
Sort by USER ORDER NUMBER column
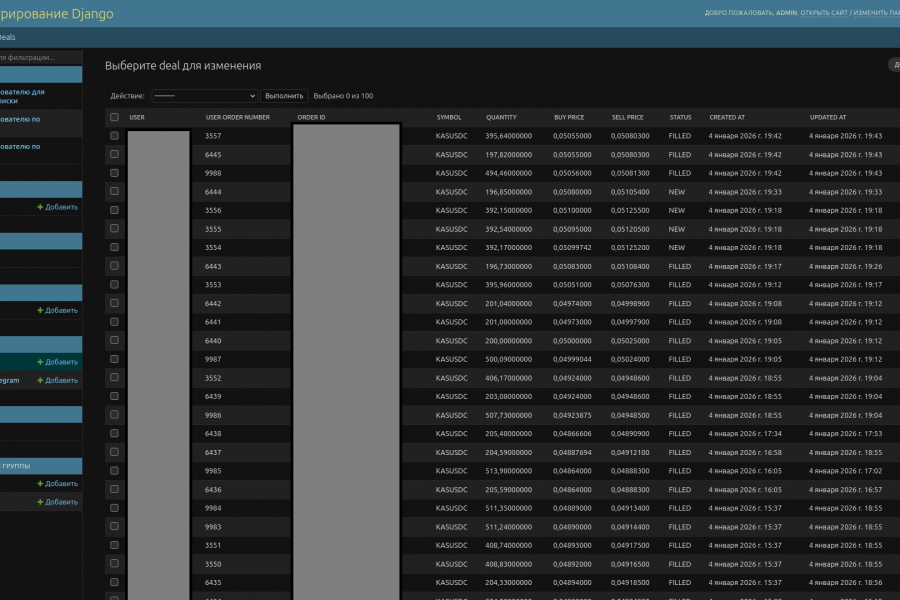click(x=238, y=117)
